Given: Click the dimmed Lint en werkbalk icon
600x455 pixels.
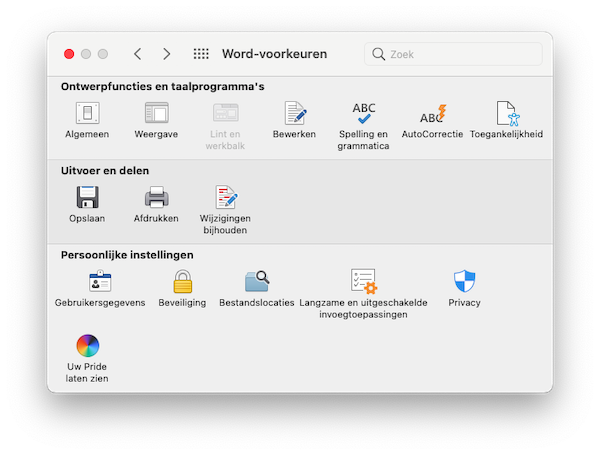Looking at the screenshot, I should tap(225, 113).
